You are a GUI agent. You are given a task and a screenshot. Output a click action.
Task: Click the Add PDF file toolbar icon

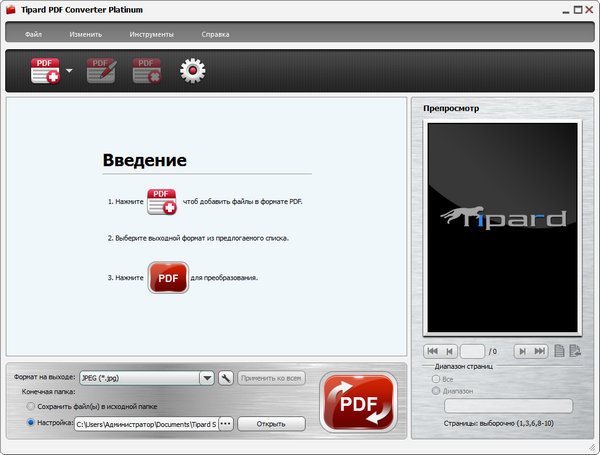click(45, 70)
